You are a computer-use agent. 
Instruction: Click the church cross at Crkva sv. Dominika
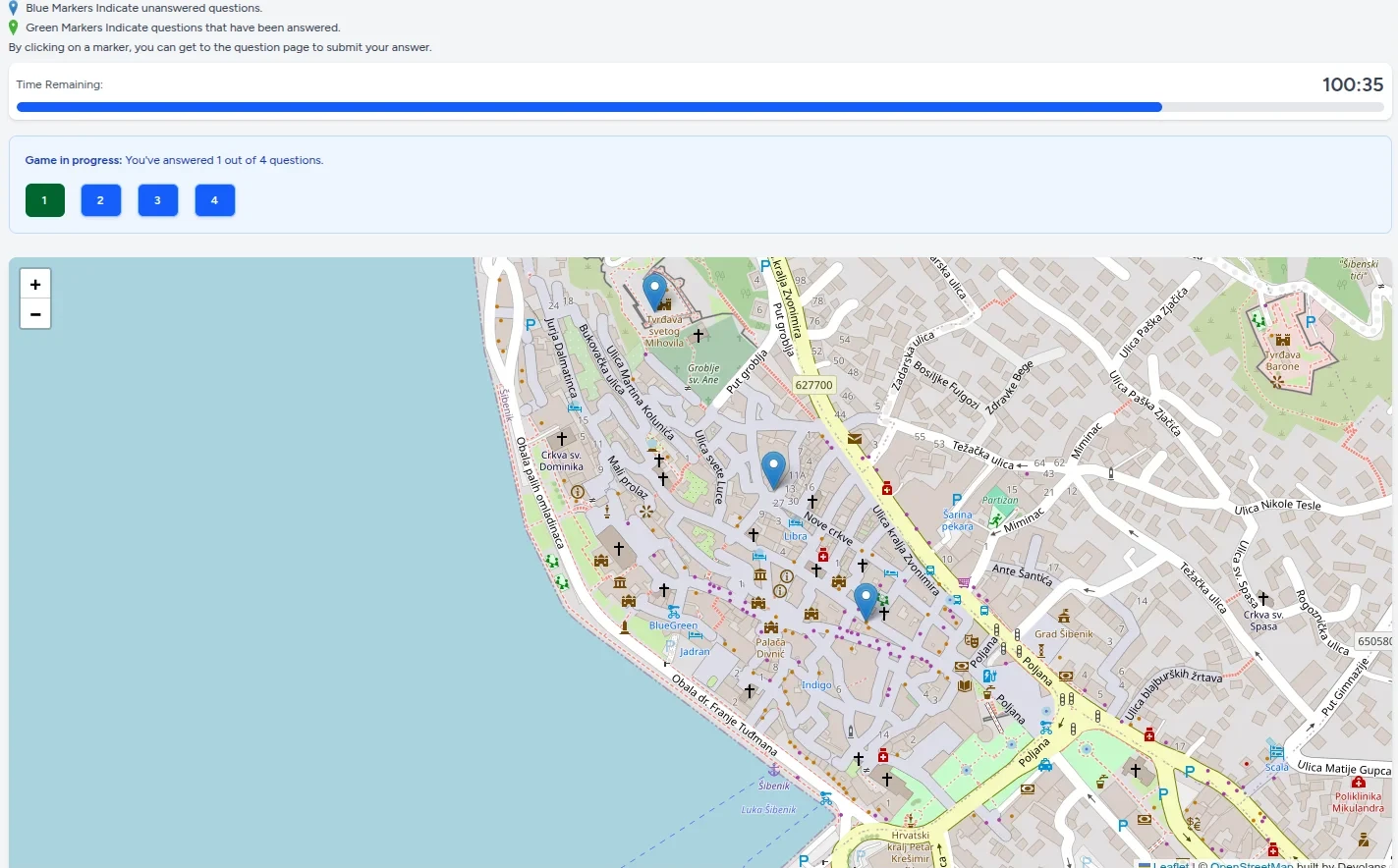[x=561, y=439]
